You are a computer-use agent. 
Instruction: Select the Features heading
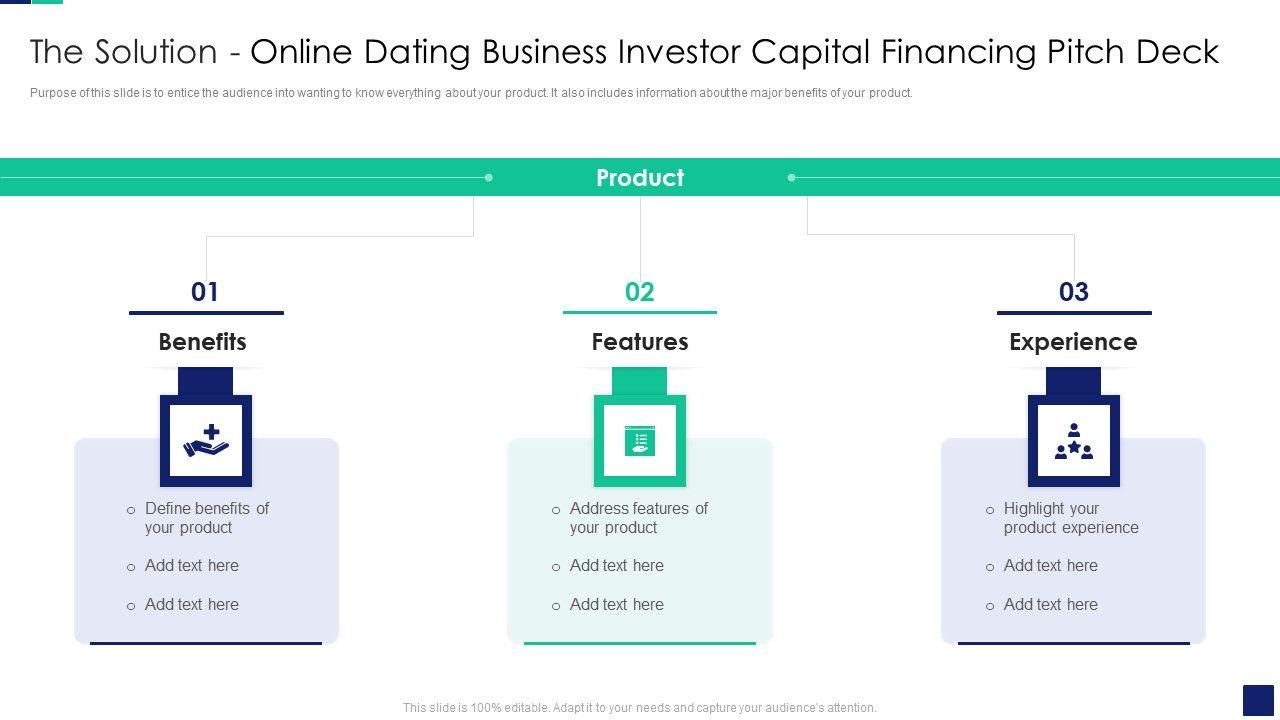tap(640, 342)
